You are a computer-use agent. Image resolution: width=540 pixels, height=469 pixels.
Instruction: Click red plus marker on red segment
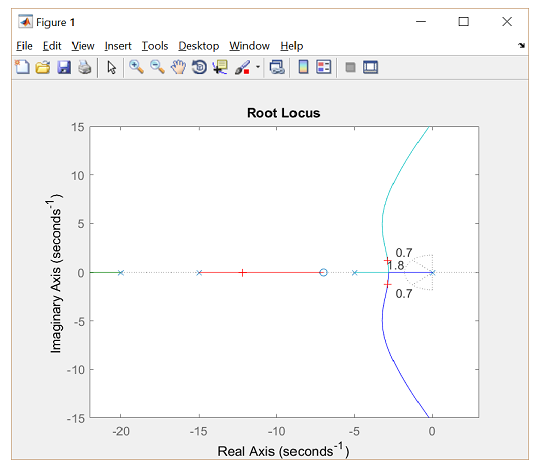(x=242, y=272)
